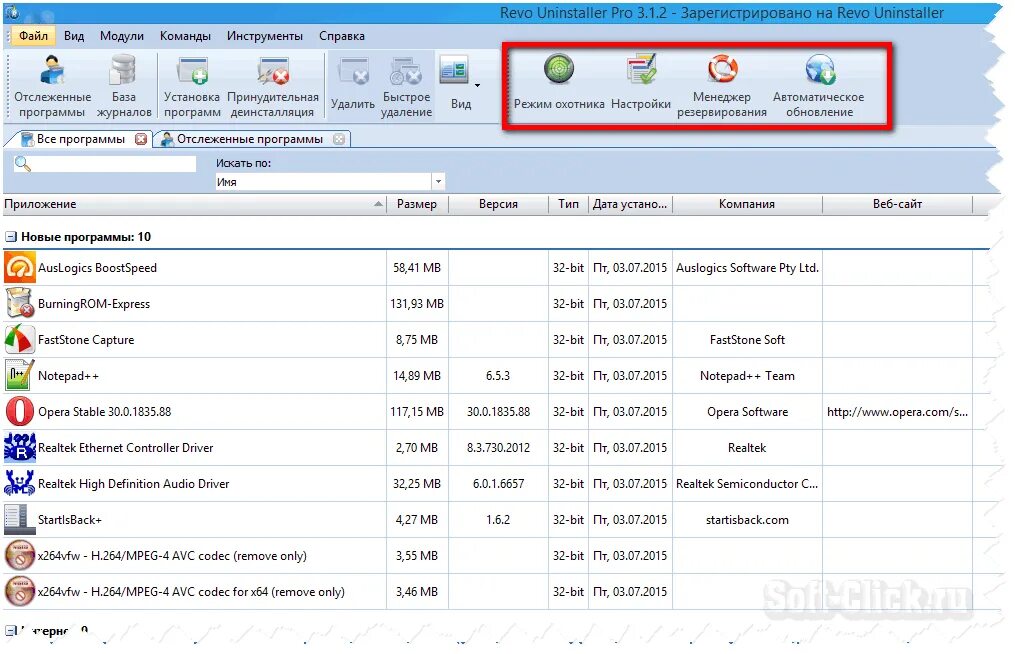Click the 131,93 MB size cell
The width and height of the screenshot is (1015, 654).
click(x=417, y=304)
